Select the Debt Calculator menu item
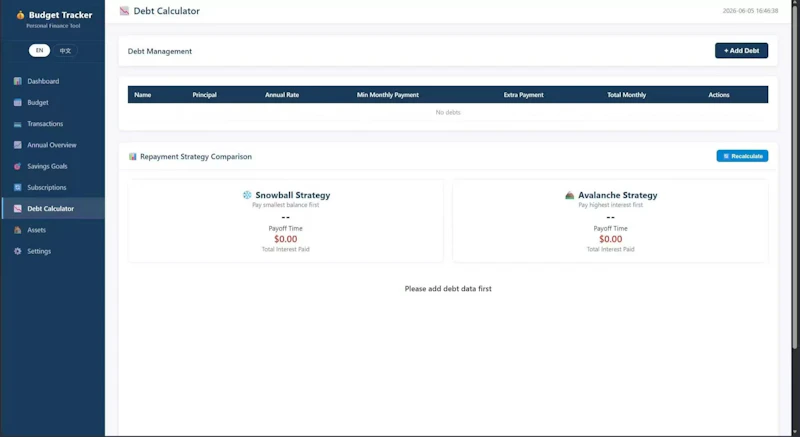Viewport: 800px width, 437px height. (x=53, y=209)
